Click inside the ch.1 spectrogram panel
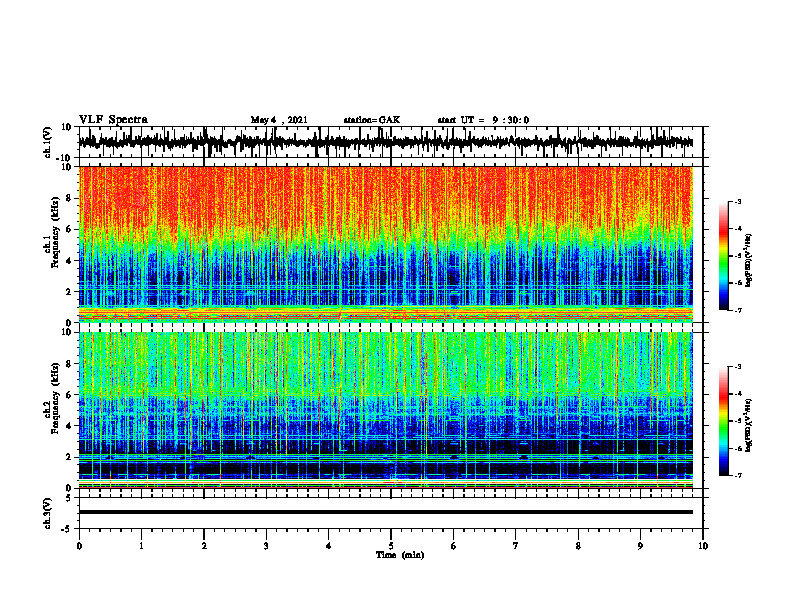792x612 pixels. pyautogui.click(x=385, y=244)
